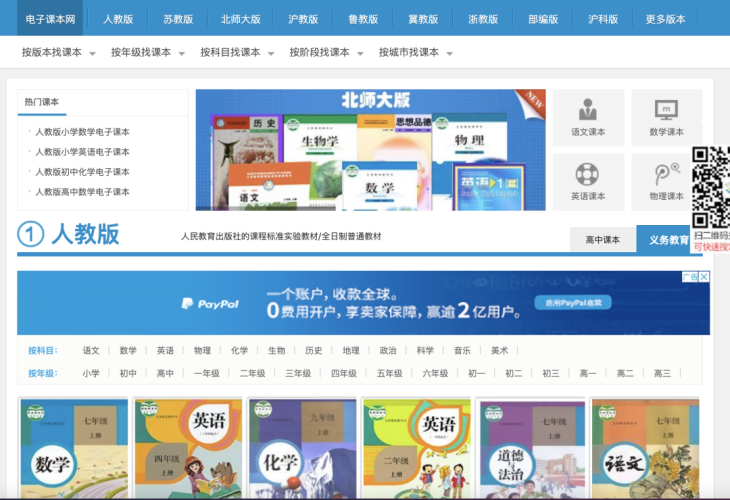Go to 北师大版 in the top navigation

pyautogui.click(x=240, y=19)
